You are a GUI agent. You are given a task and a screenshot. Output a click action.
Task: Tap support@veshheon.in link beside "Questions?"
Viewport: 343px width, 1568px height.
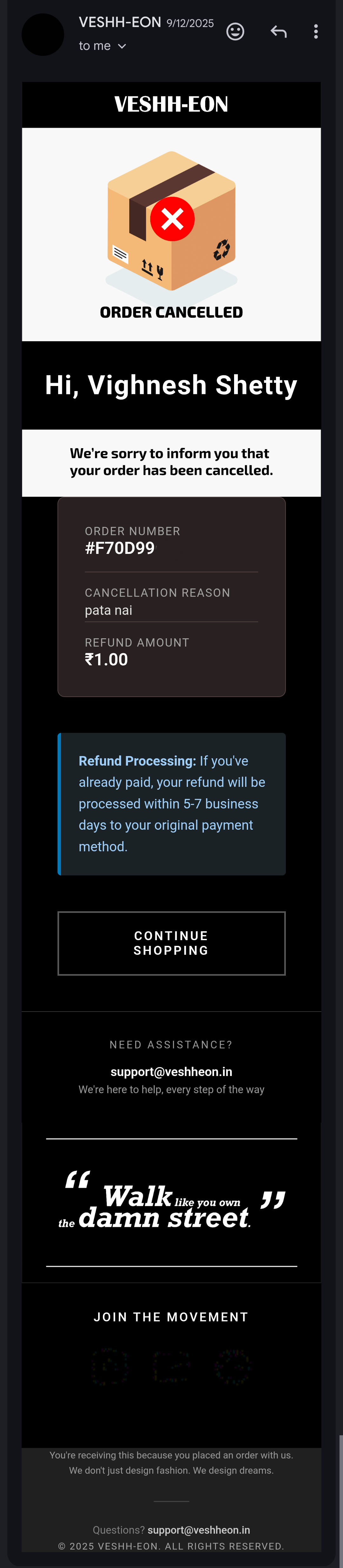[198, 1530]
